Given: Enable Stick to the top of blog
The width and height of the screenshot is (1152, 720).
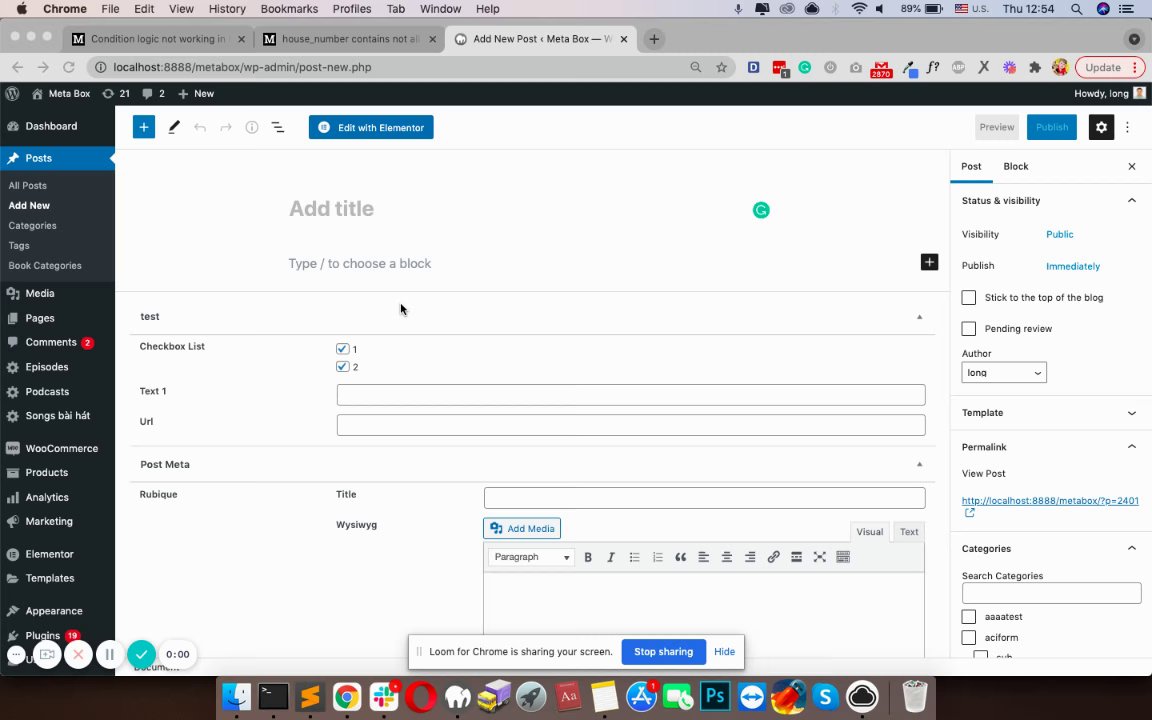Looking at the screenshot, I should tap(968, 298).
